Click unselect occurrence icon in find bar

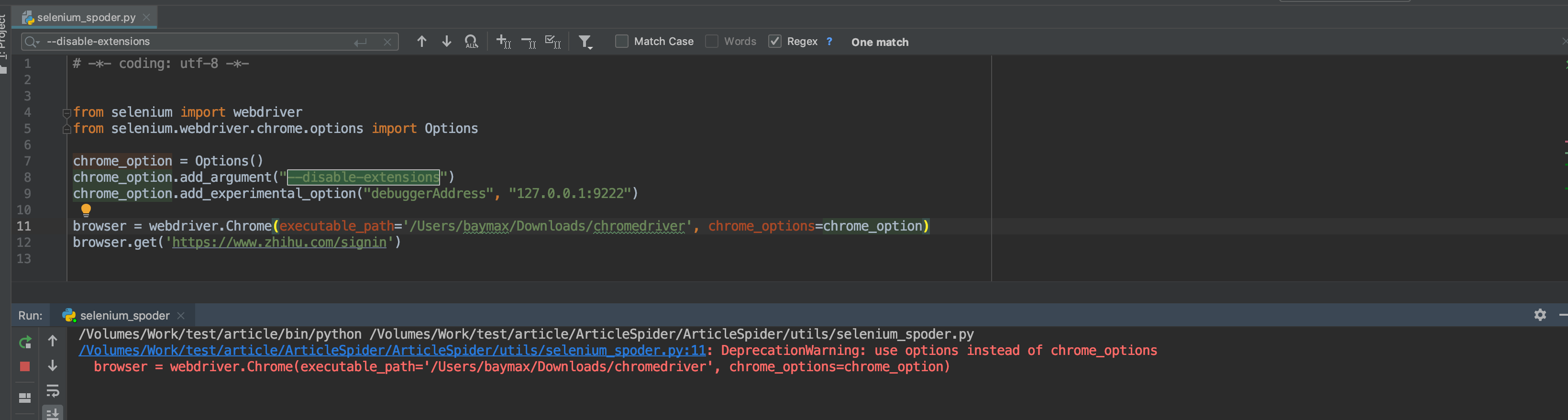(529, 42)
